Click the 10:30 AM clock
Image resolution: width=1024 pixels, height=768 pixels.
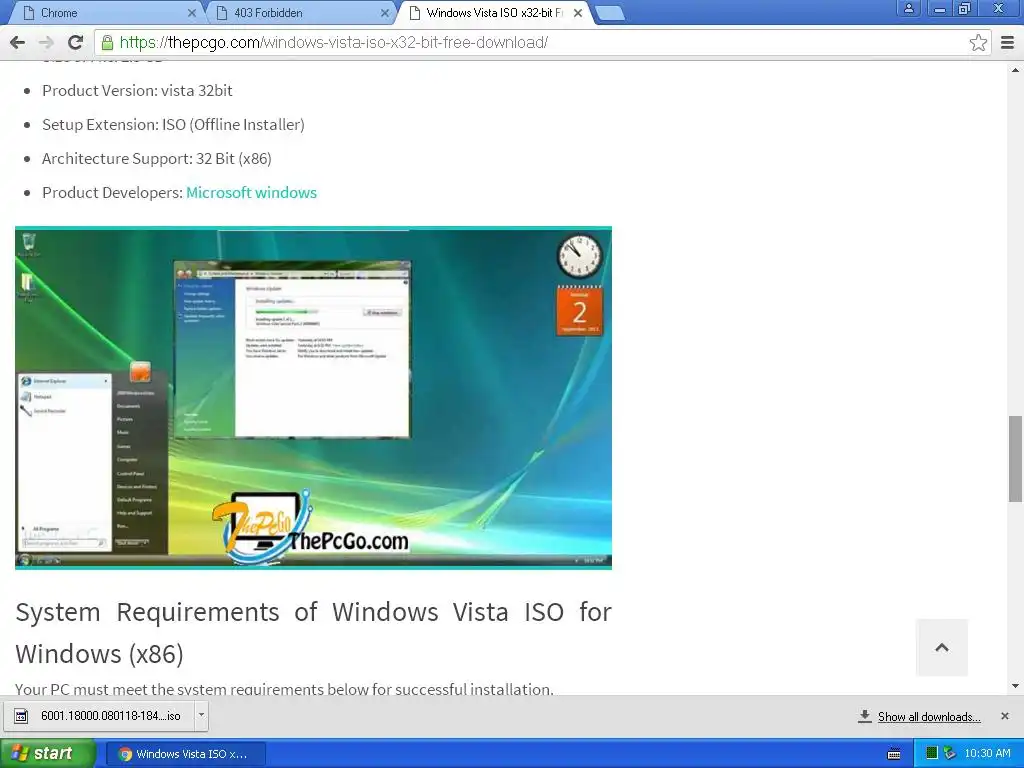[987, 754]
